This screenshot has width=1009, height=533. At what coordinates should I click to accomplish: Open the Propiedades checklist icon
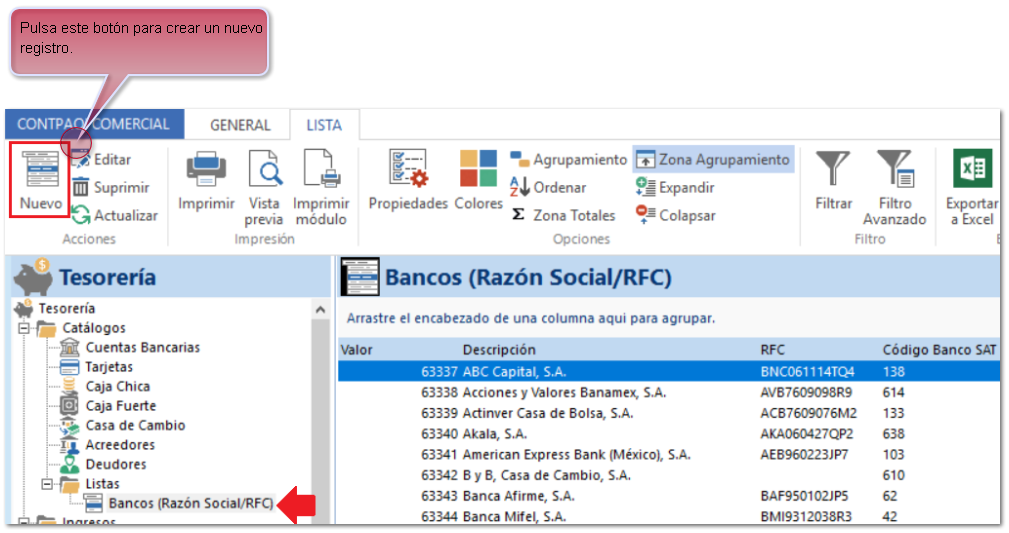(x=408, y=168)
